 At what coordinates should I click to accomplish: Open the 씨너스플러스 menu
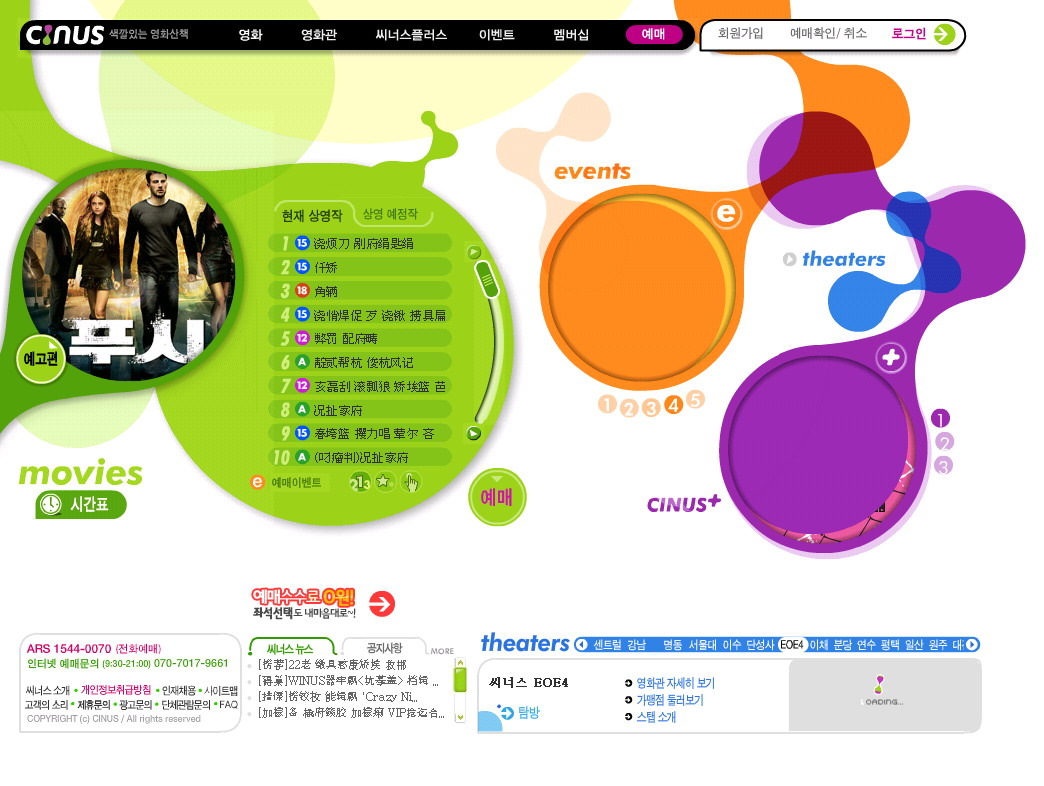tap(411, 35)
